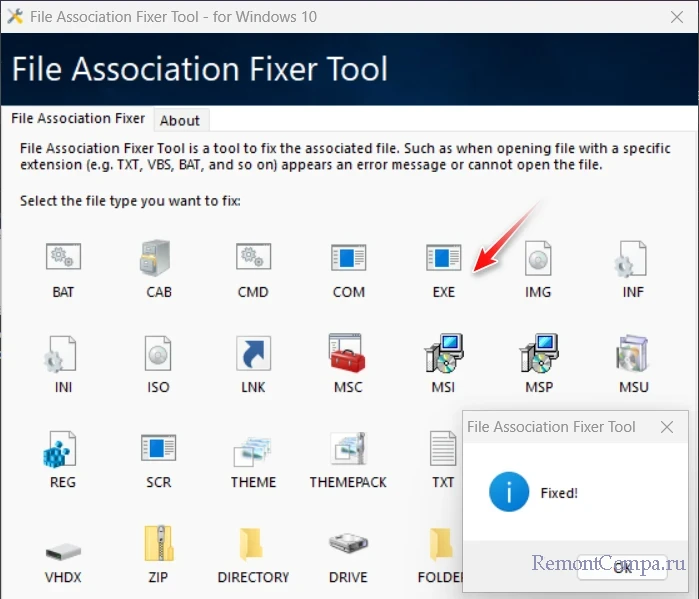Select the SCR screensaver icon
The width and height of the screenshot is (699, 599).
(x=158, y=447)
